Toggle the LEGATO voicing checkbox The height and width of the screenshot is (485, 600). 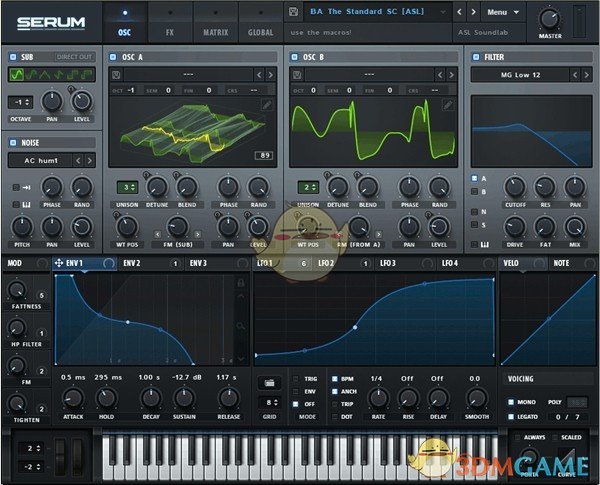pos(511,416)
